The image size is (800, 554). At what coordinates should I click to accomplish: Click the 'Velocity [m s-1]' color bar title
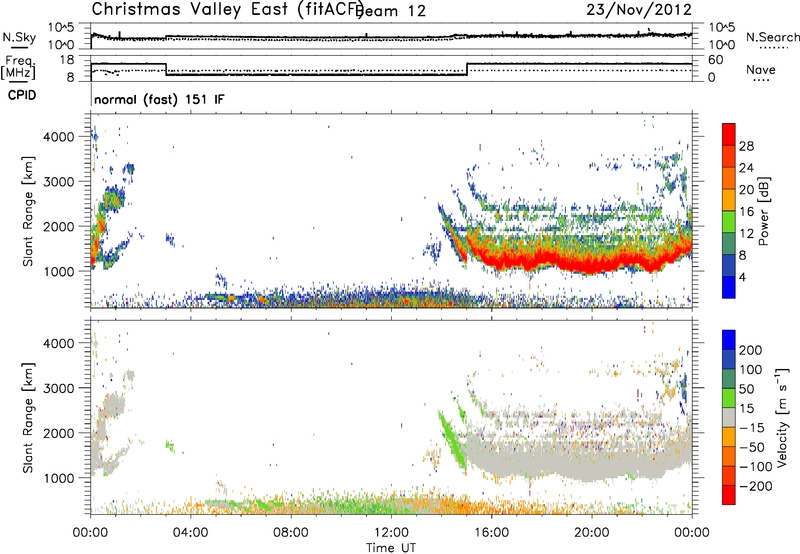coord(781,417)
